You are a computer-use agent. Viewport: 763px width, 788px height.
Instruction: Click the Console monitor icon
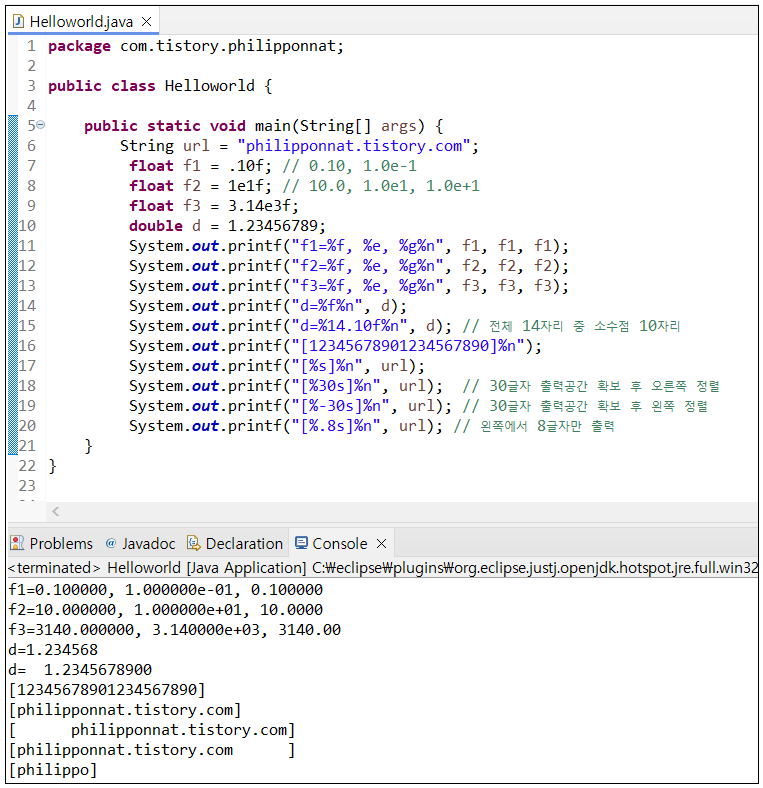301,543
